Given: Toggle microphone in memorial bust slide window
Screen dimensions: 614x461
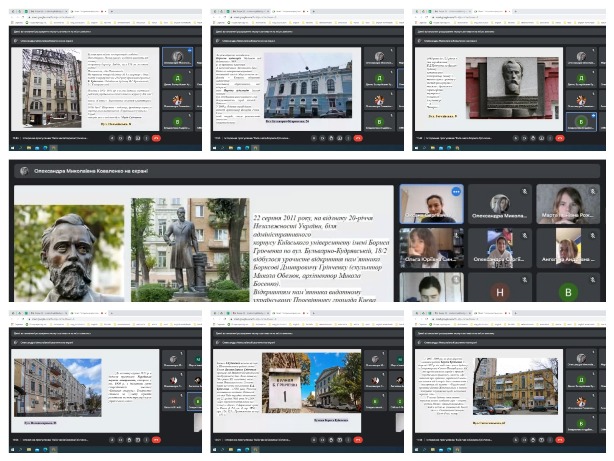Looking at the screenshot, I should coord(516,138).
